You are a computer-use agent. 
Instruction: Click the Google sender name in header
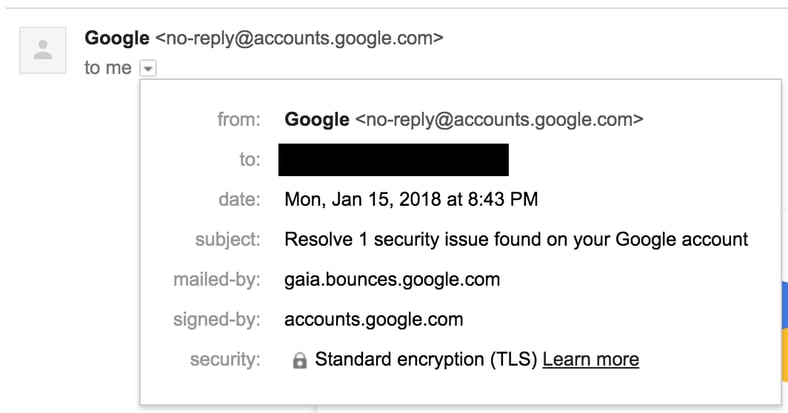(x=117, y=38)
